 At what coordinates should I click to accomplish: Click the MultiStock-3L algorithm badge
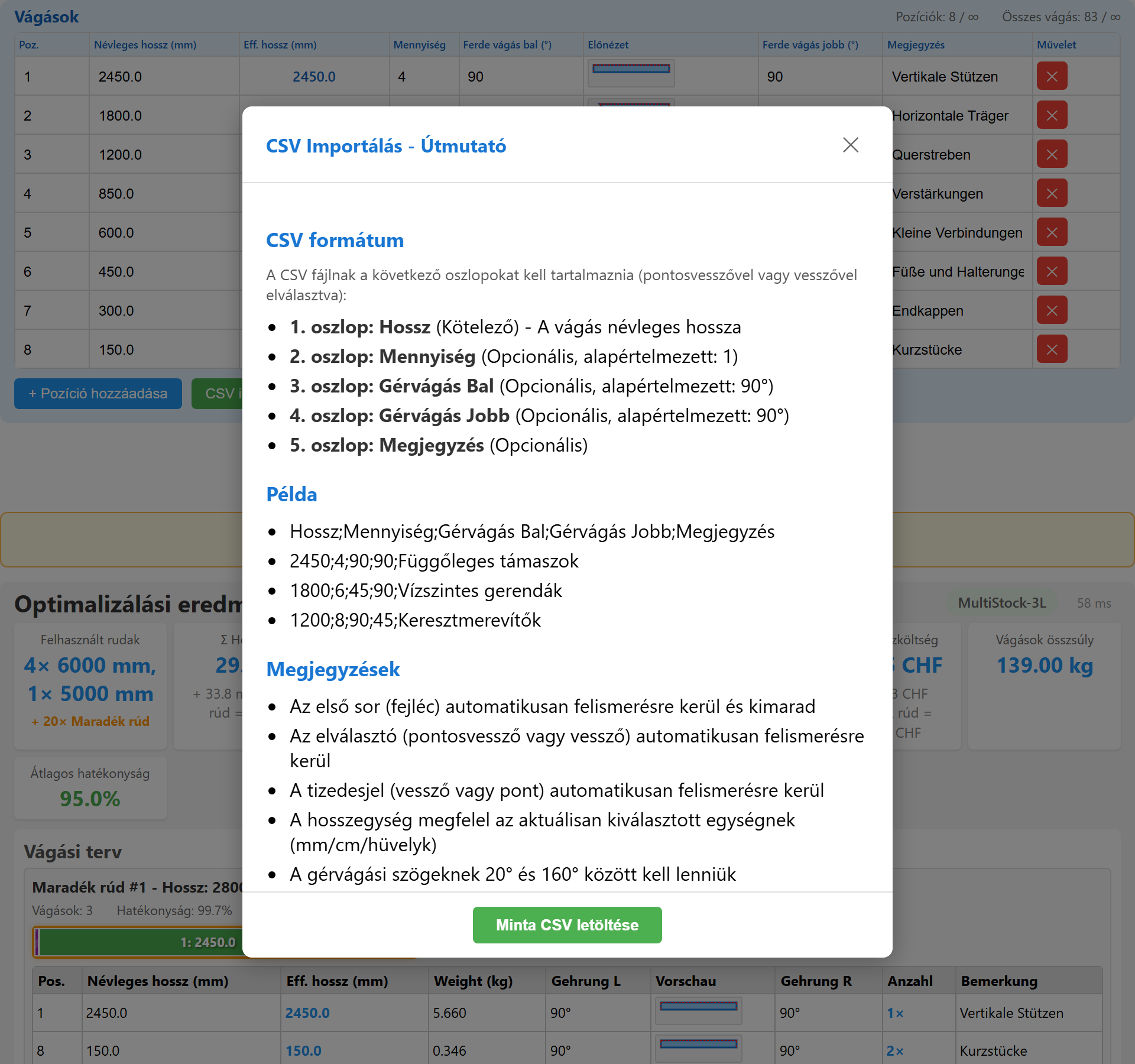point(1002,603)
